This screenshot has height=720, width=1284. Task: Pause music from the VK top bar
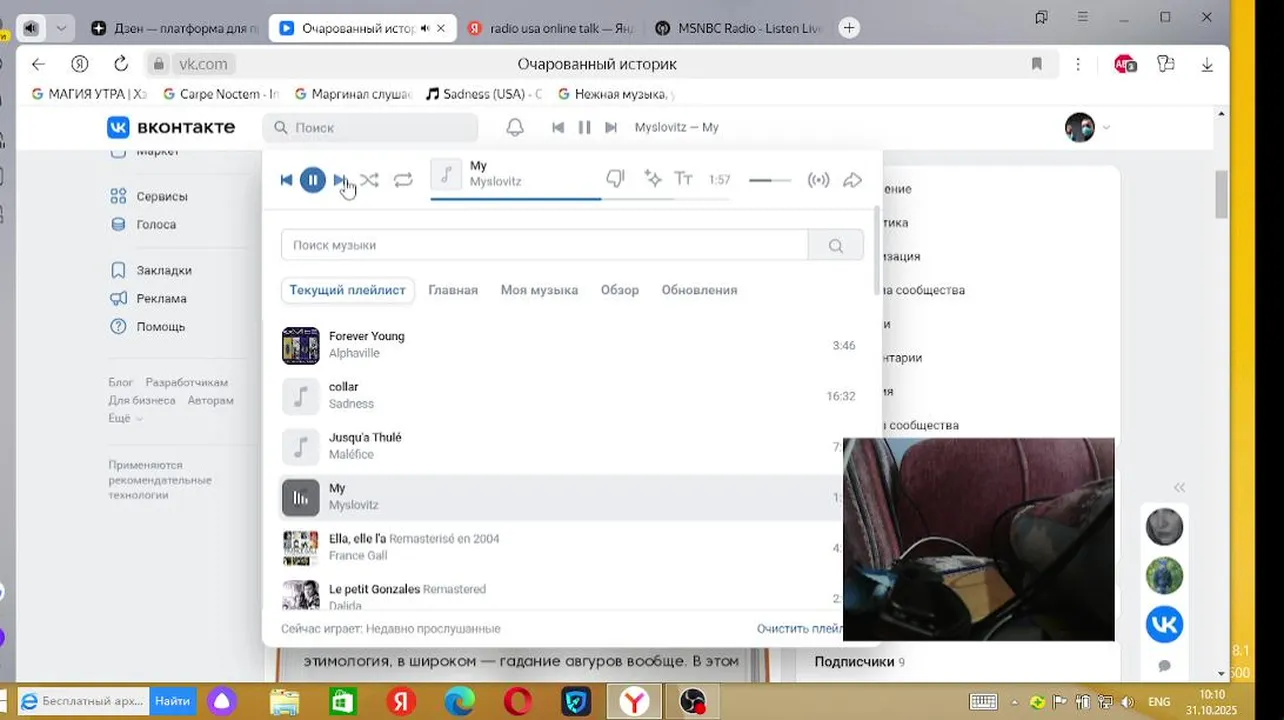tap(585, 127)
